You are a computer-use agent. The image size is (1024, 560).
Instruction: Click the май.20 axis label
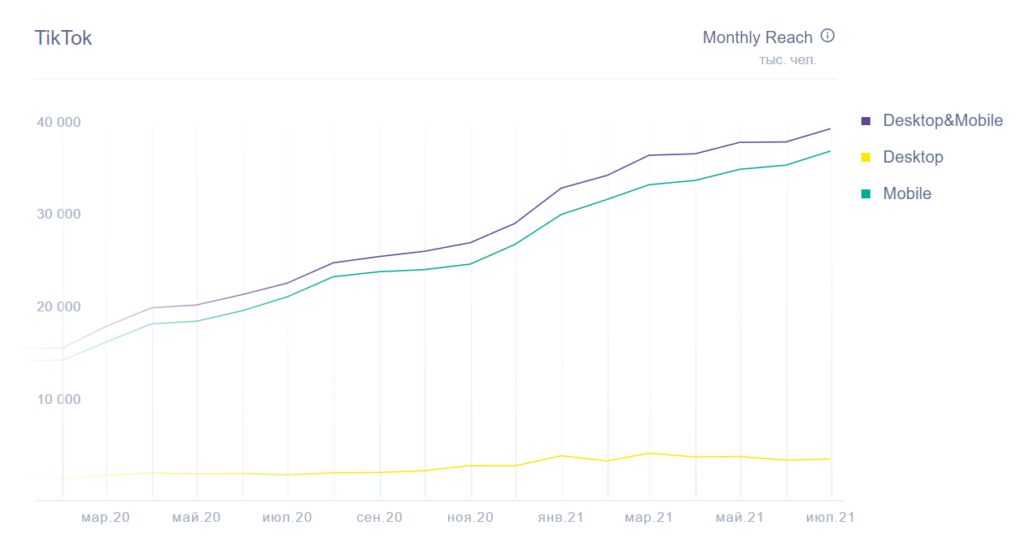click(x=196, y=518)
